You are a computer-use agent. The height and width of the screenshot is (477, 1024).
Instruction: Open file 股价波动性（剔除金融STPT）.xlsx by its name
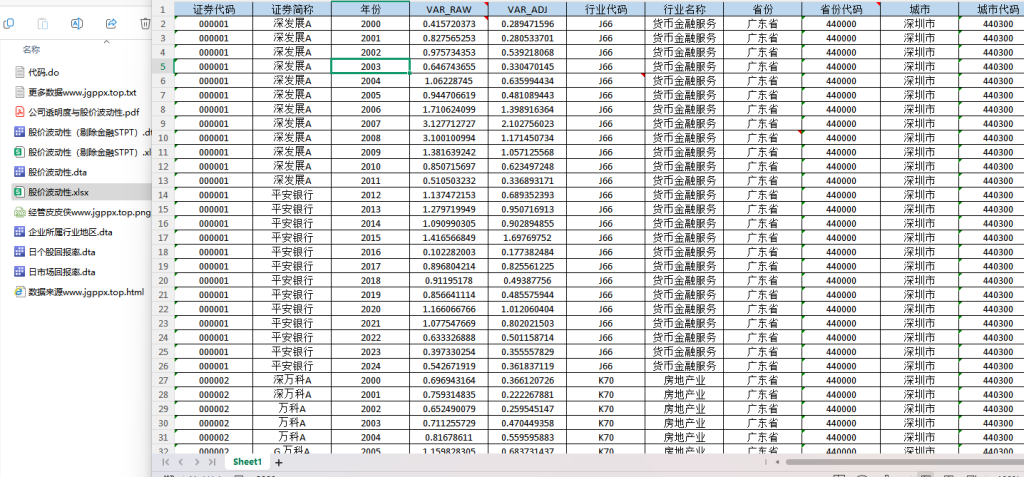tap(89, 152)
